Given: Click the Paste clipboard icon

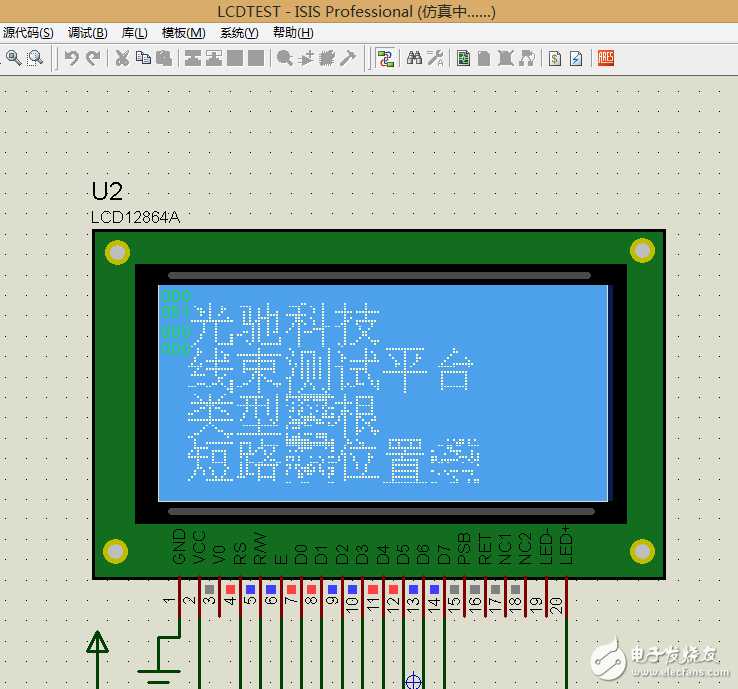Looking at the screenshot, I should [x=164, y=58].
